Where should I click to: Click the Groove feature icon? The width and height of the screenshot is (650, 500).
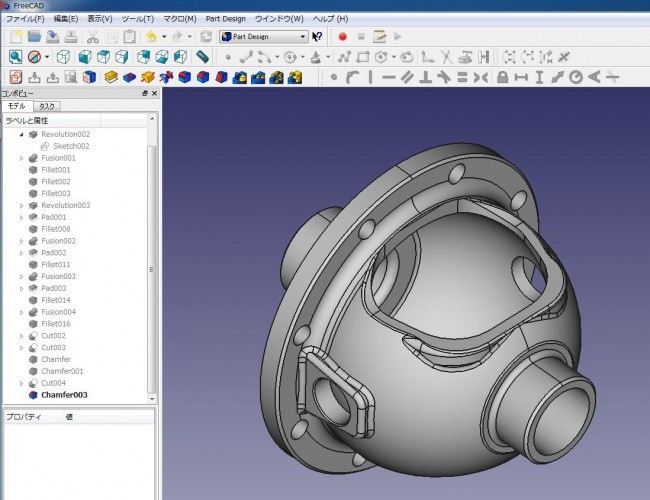pyautogui.click(x=166, y=77)
